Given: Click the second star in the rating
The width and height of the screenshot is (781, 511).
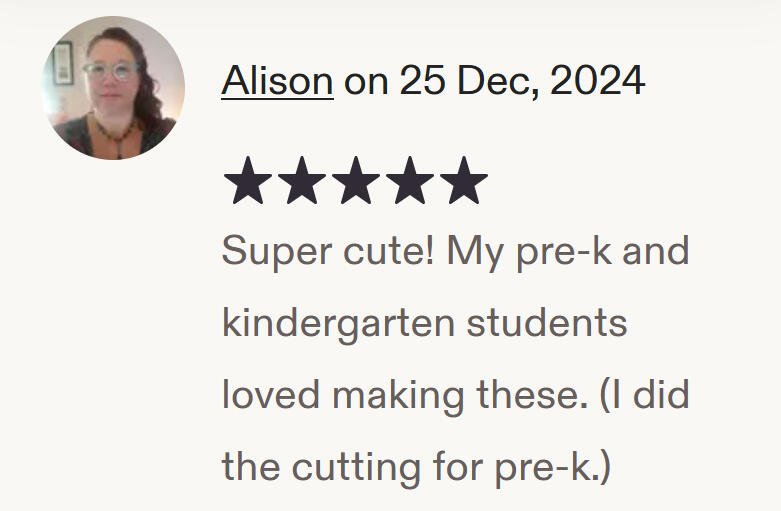Looking at the screenshot, I should [x=302, y=181].
